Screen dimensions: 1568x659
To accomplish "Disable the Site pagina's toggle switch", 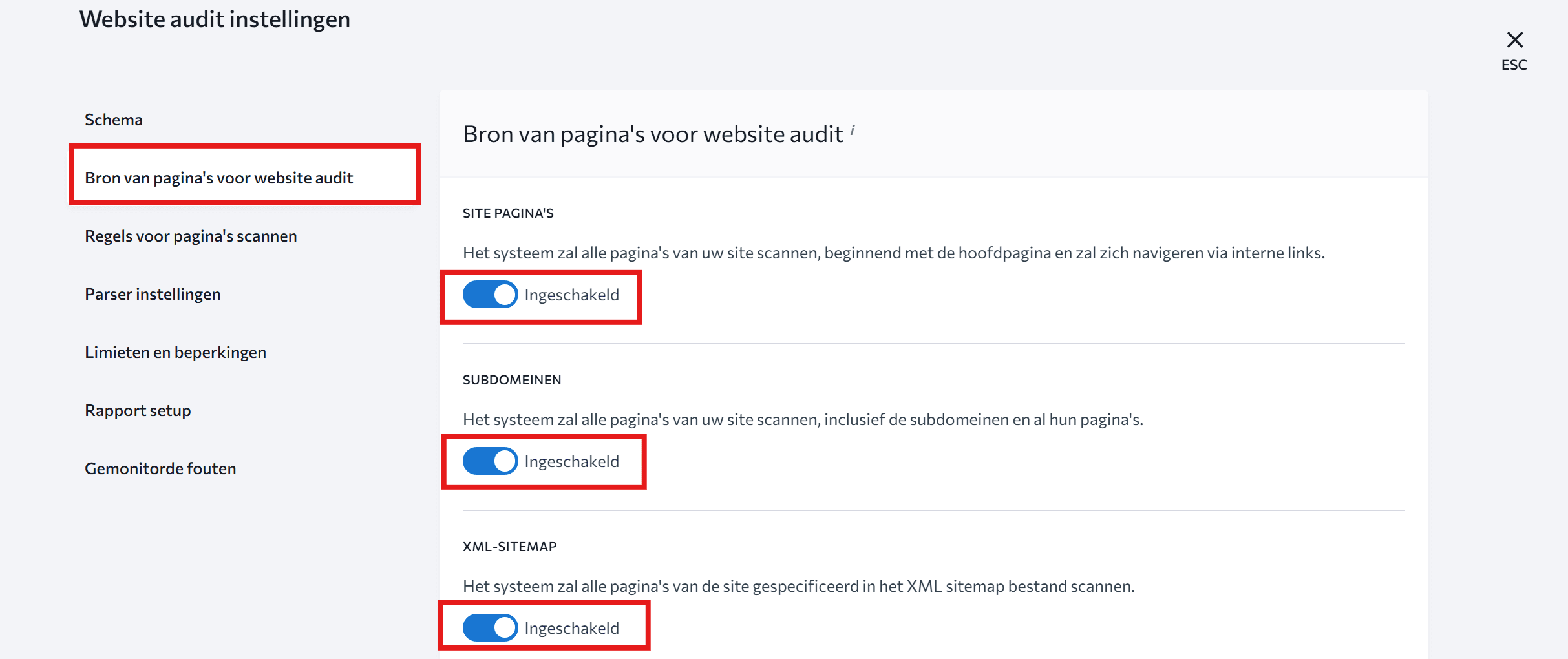I will tap(490, 295).
